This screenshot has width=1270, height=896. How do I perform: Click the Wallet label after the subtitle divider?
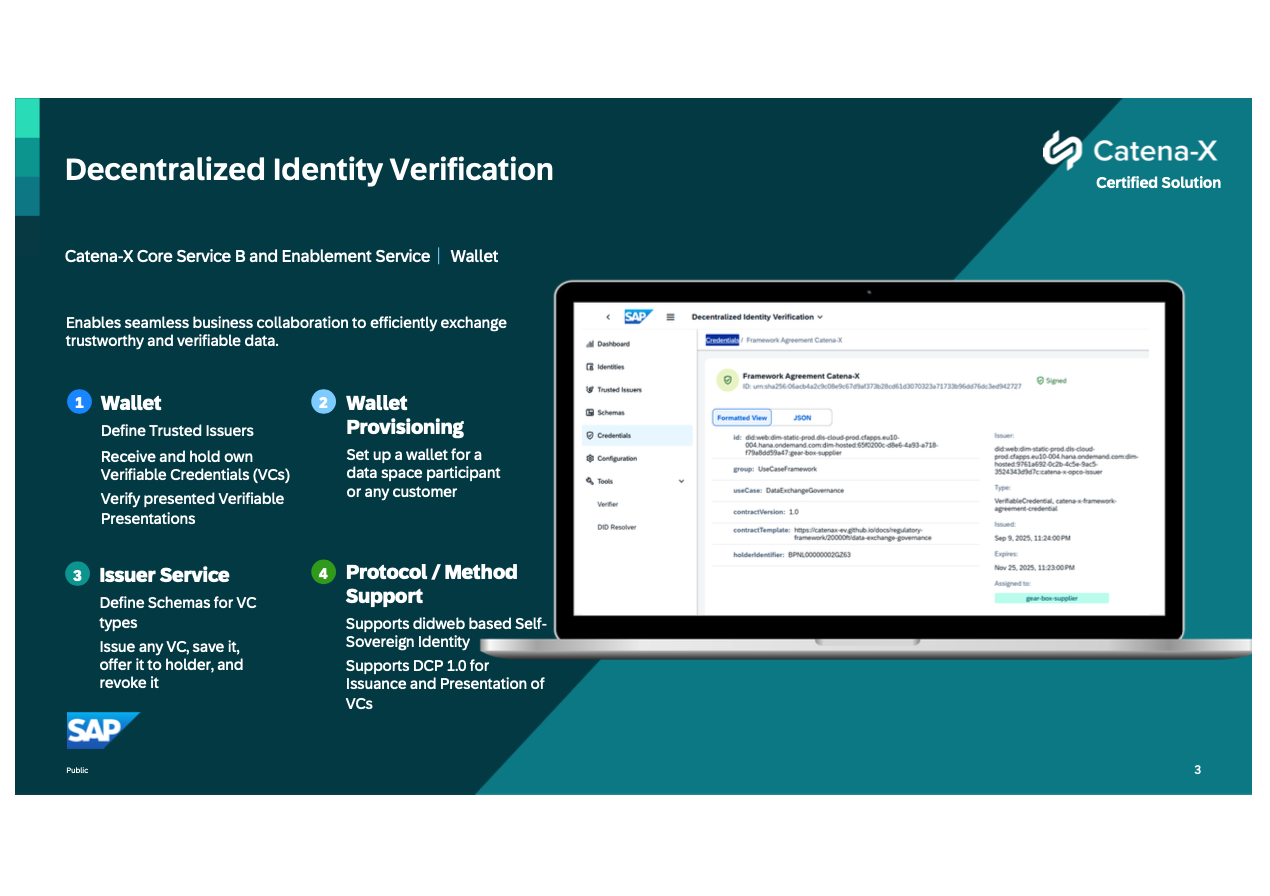[474, 256]
